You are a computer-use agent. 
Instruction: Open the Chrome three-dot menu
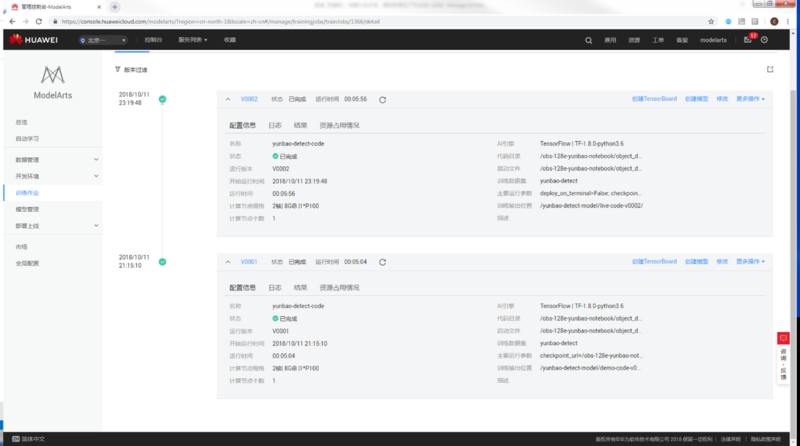788,21
